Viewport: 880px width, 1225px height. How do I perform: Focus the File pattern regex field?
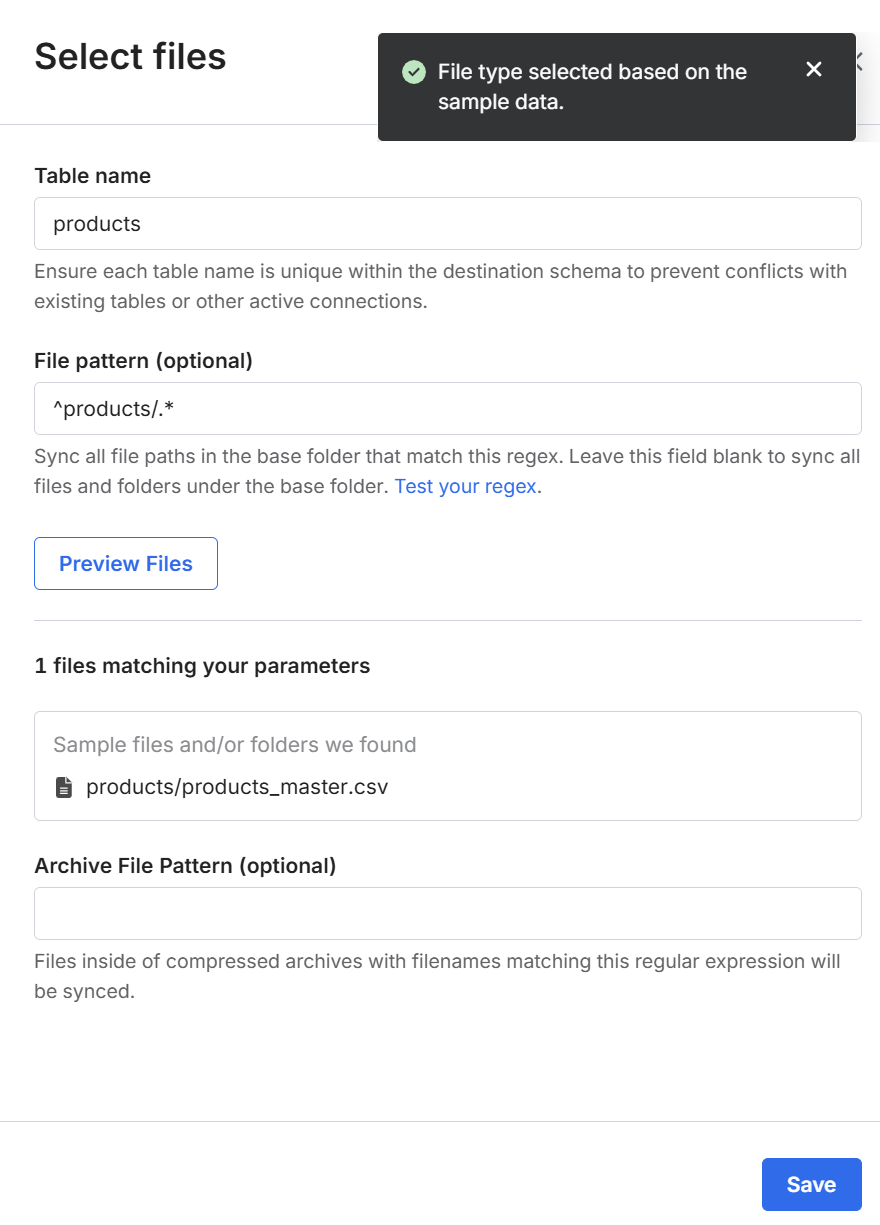[x=447, y=408]
